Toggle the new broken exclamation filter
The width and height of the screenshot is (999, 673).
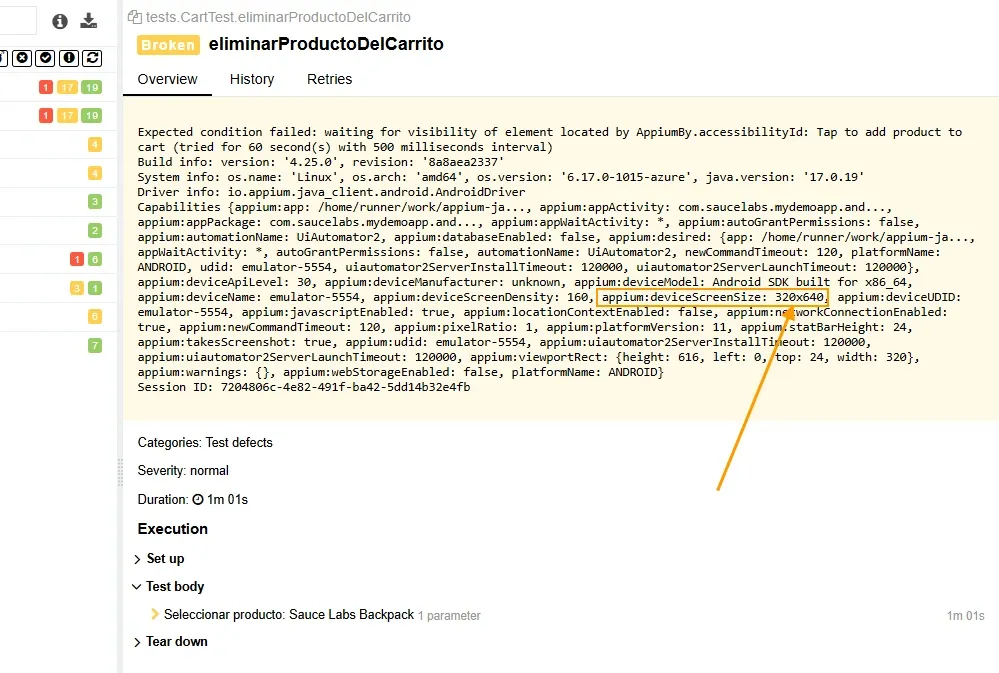coord(69,58)
